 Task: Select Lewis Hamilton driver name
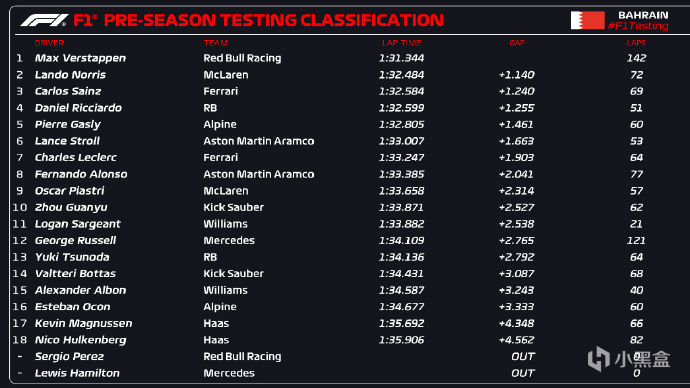tap(77, 373)
